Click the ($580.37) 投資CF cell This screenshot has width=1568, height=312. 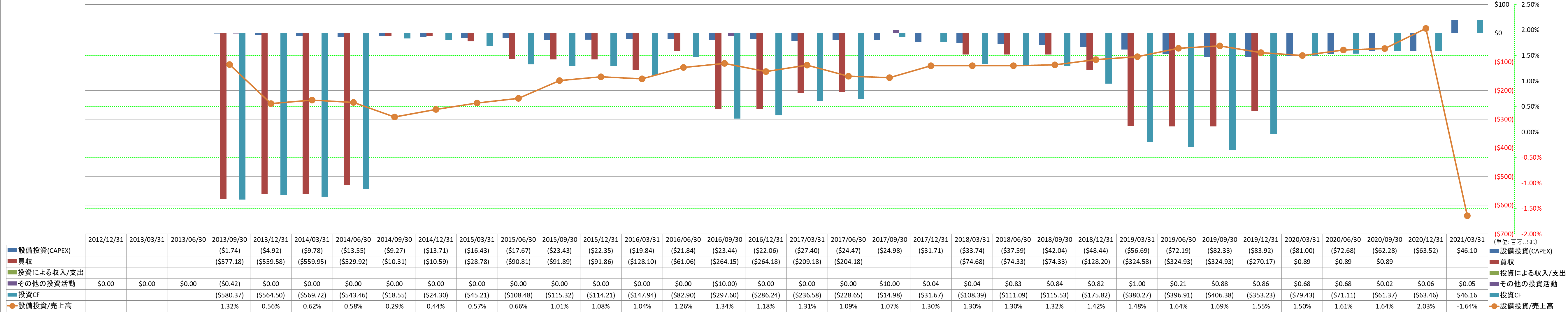(x=229, y=295)
